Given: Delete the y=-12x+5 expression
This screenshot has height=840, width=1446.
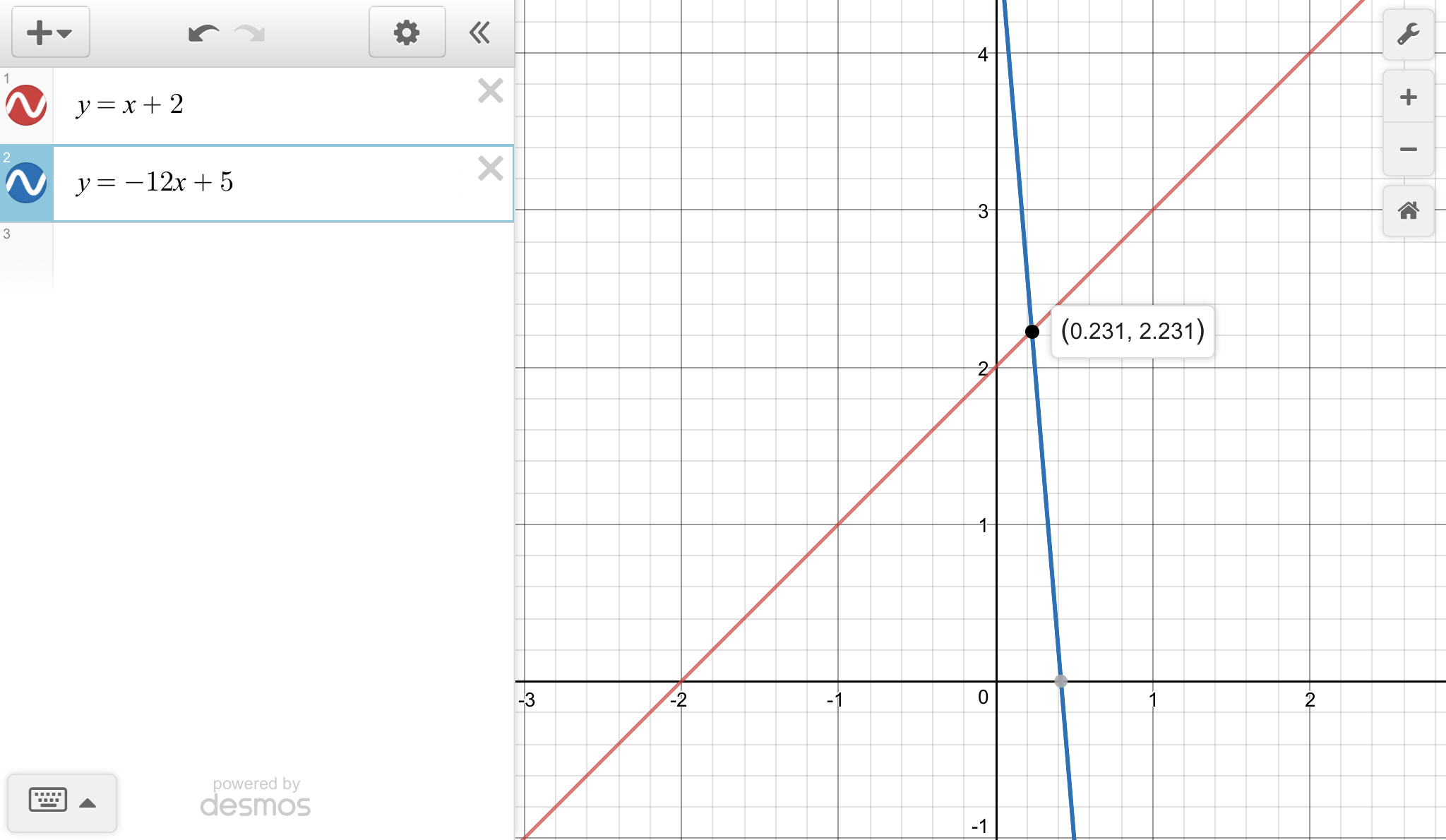Looking at the screenshot, I should click(490, 169).
